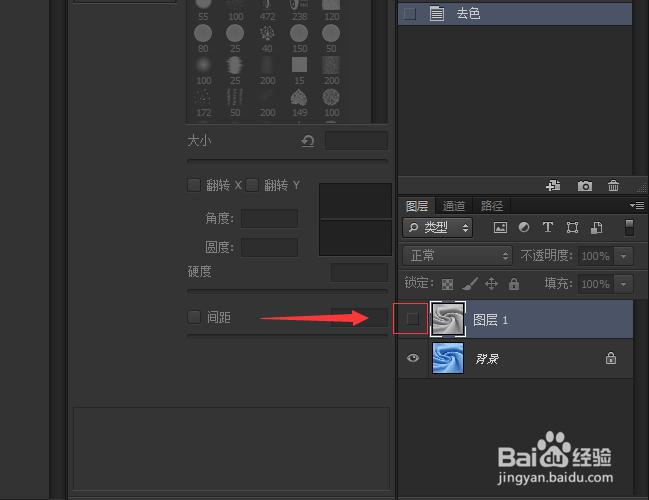Toggle the 间距 checkbox
The height and width of the screenshot is (500, 649).
(194, 317)
